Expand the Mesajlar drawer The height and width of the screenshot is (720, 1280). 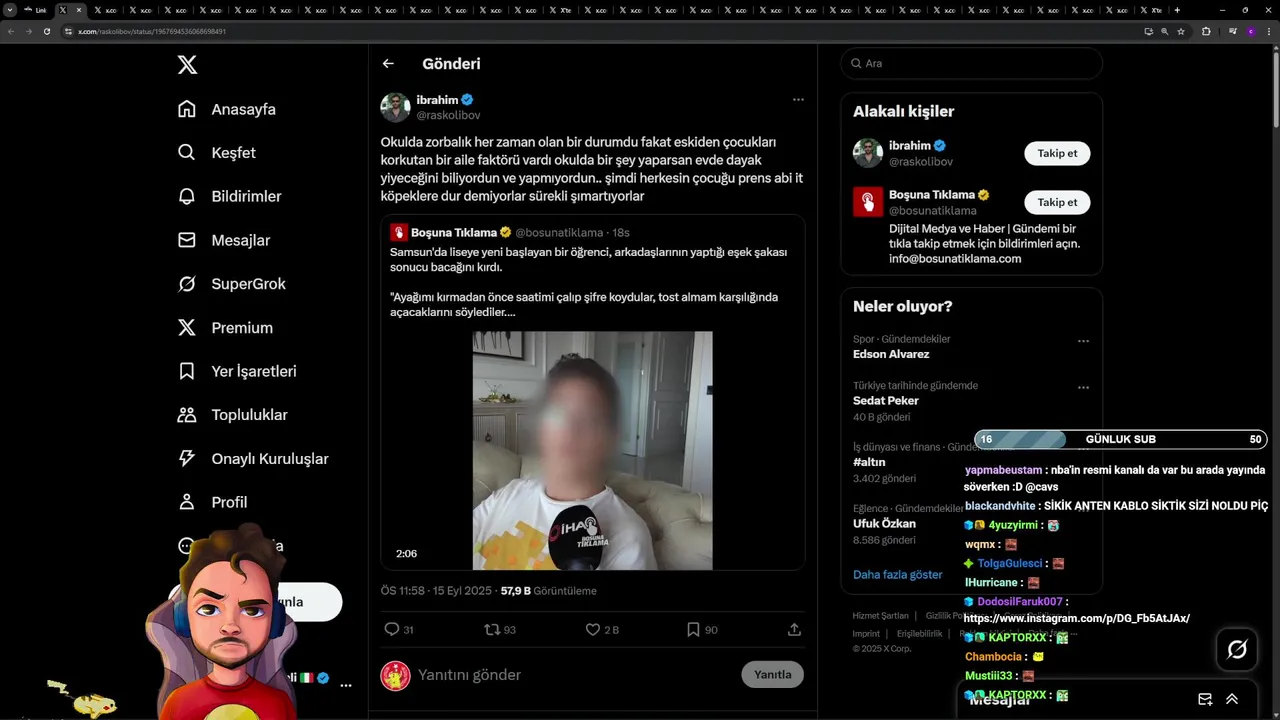point(1232,699)
